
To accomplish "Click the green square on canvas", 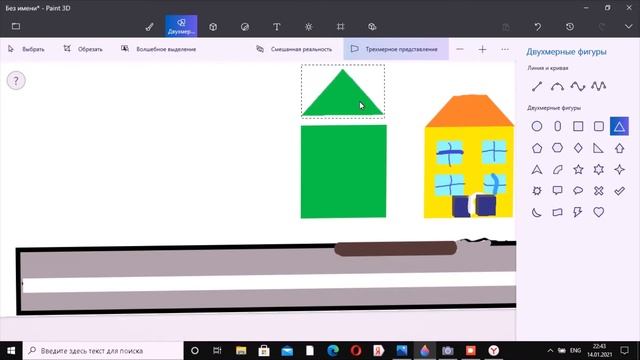I will pyautogui.click(x=343, y=171).
